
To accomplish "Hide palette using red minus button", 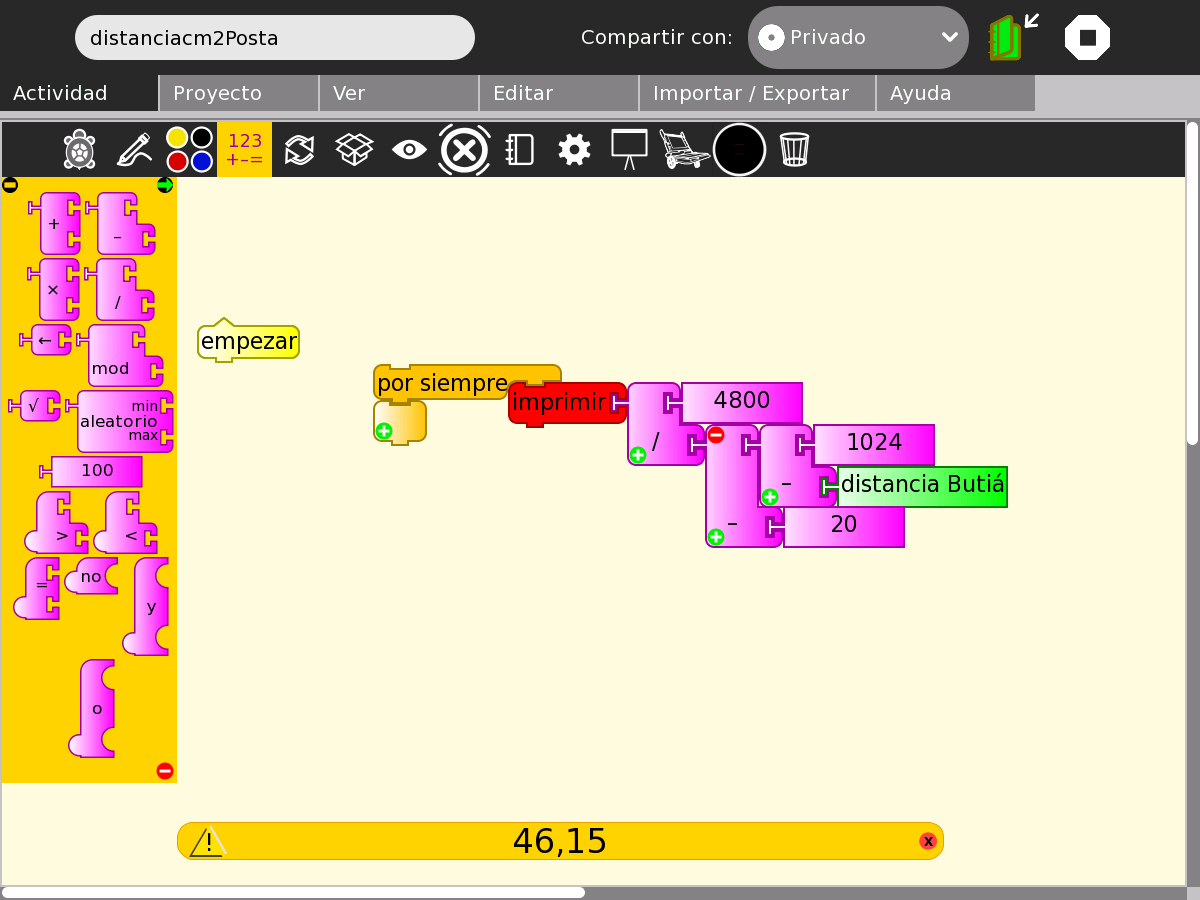I will (x=165, y=771).
